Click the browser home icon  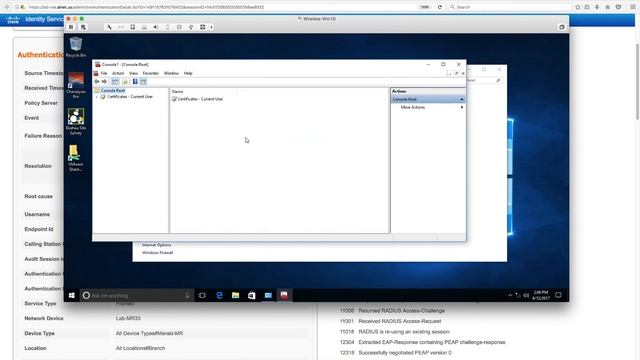tap(607, 7)
